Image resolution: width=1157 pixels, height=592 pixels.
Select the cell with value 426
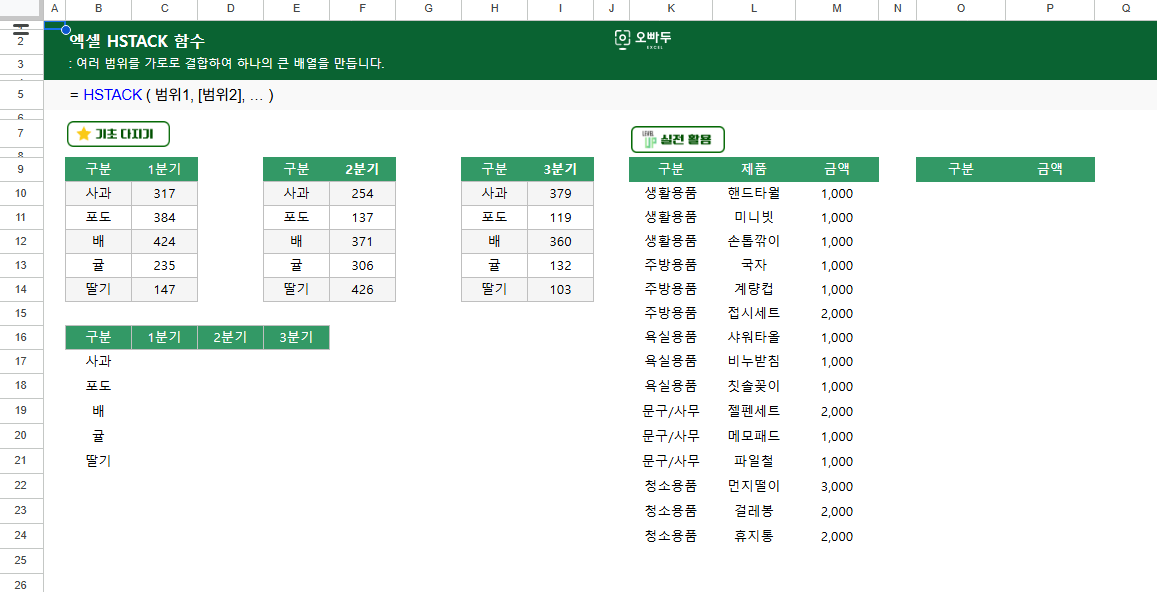point(362,289)
